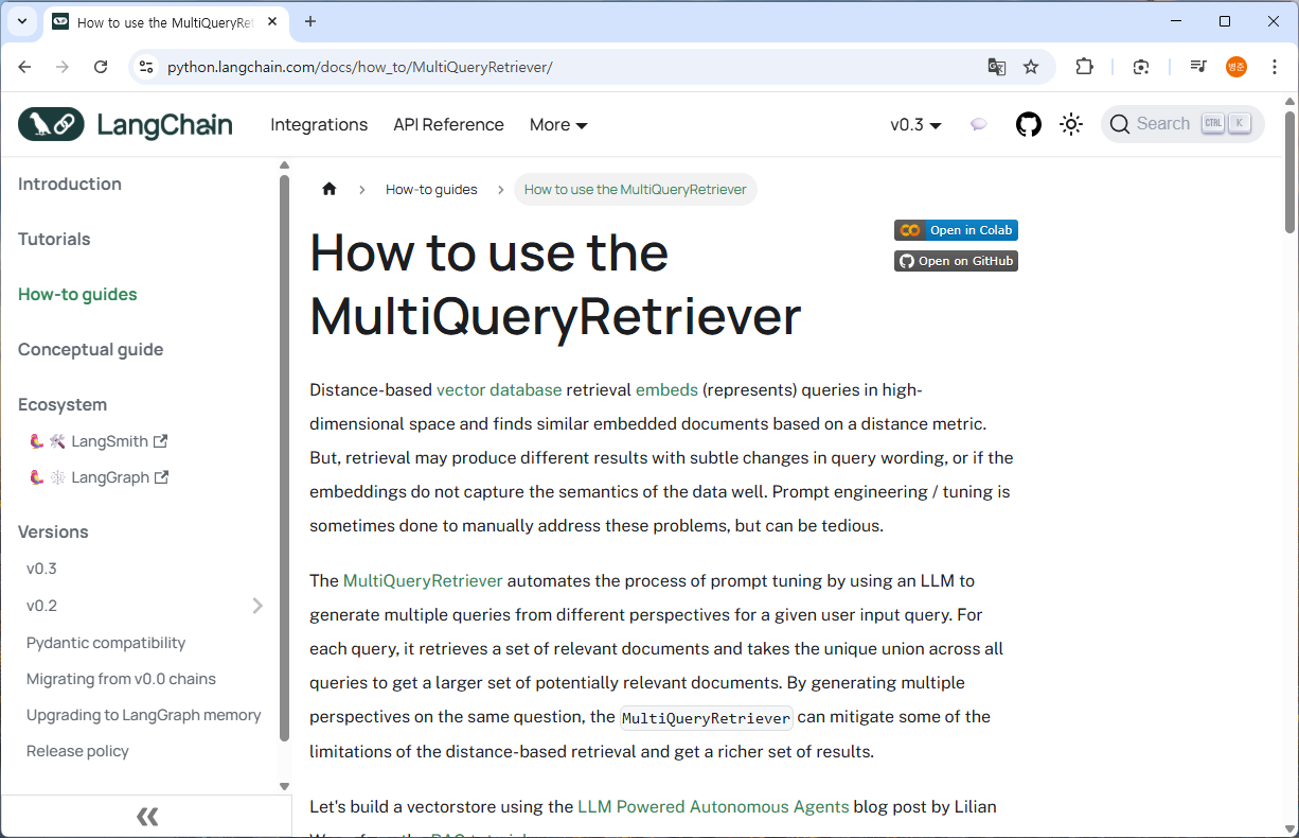Click the sidebar scroll-down arrow
This screenshot has width=1299, height=838.
(284, 787)
